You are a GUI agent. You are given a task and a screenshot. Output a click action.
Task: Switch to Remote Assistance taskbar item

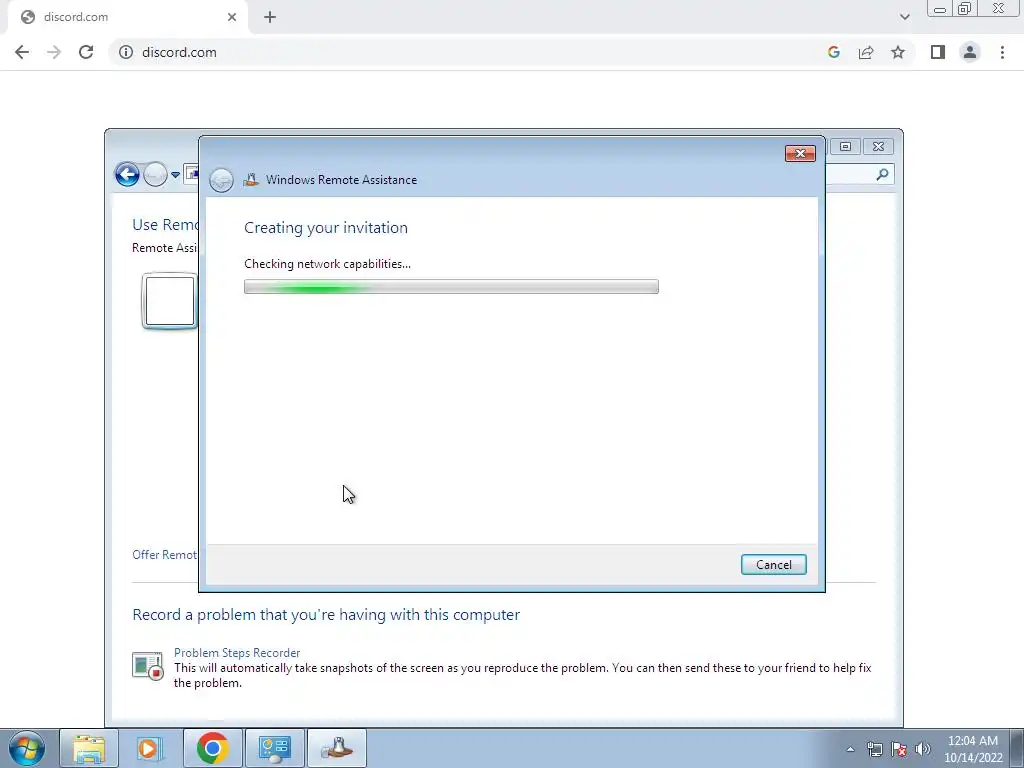[x=337, y=748]
